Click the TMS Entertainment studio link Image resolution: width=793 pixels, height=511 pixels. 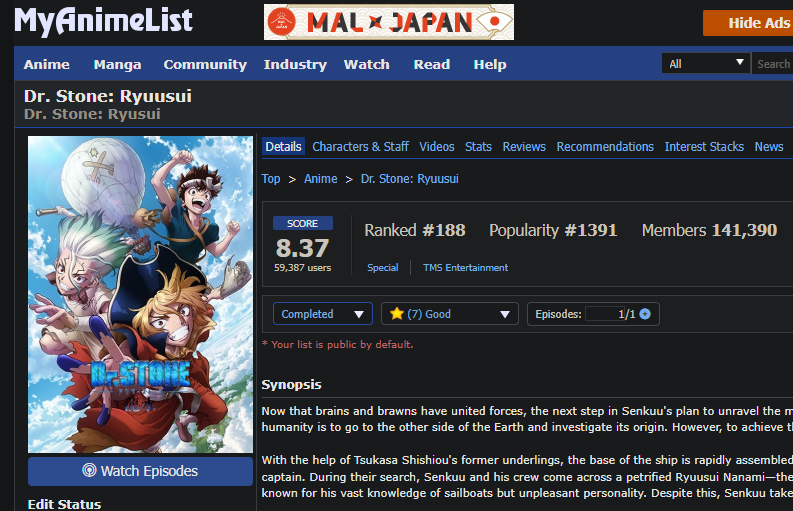[465, 268]
